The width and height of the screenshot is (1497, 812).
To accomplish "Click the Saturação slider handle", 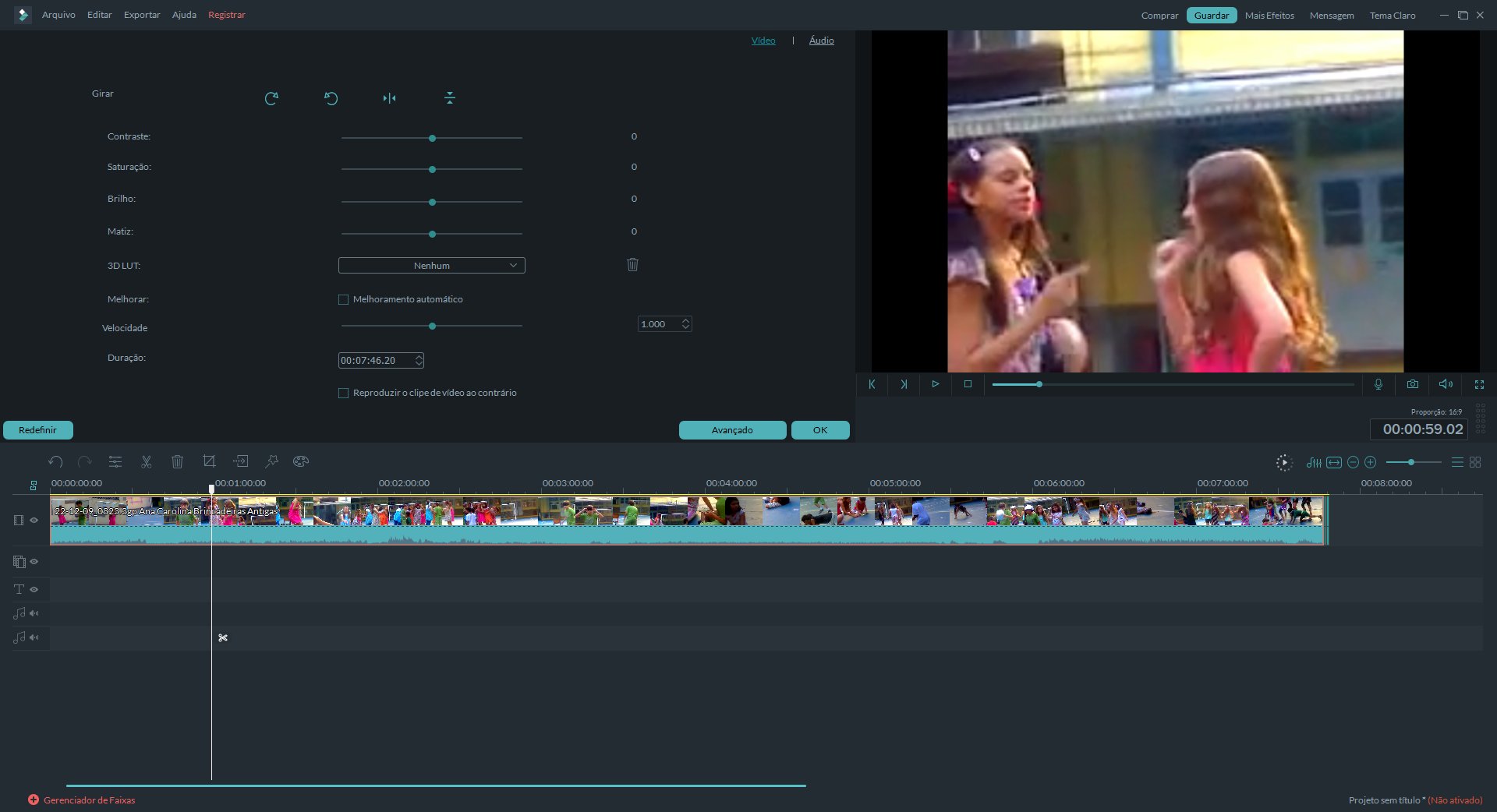I will click(x=432, y=169).
